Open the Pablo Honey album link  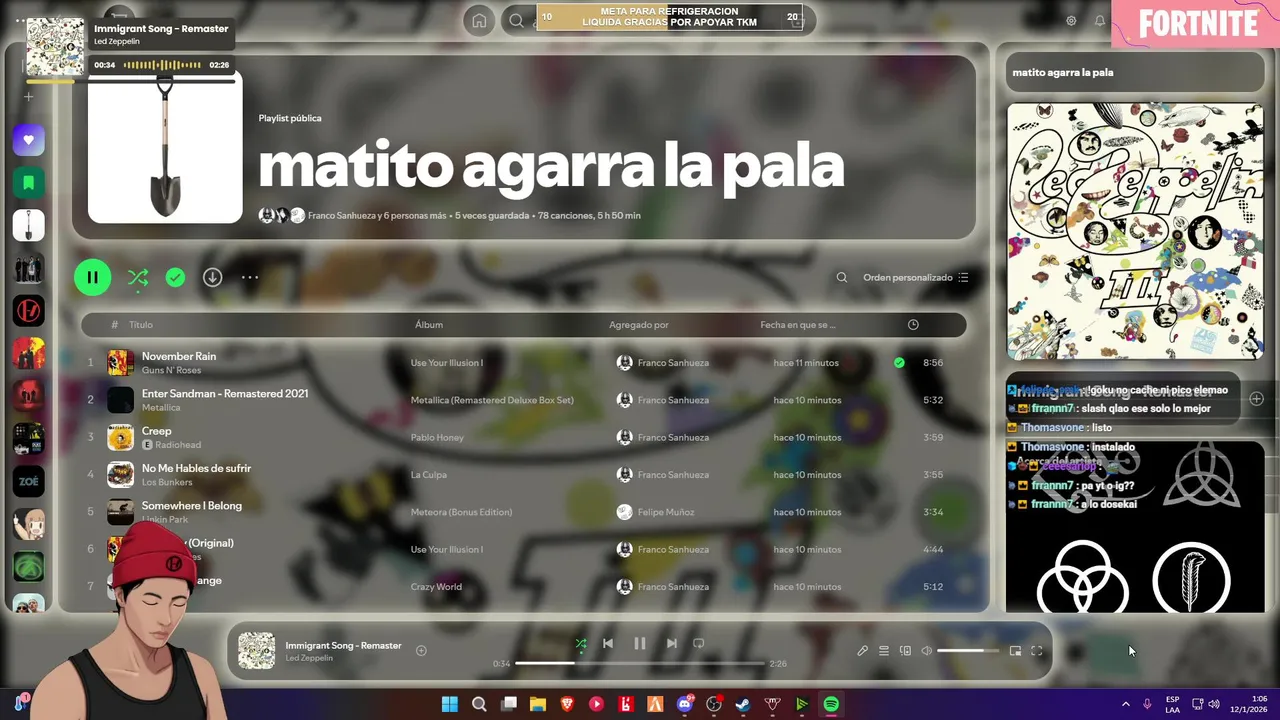coord(437,437)
